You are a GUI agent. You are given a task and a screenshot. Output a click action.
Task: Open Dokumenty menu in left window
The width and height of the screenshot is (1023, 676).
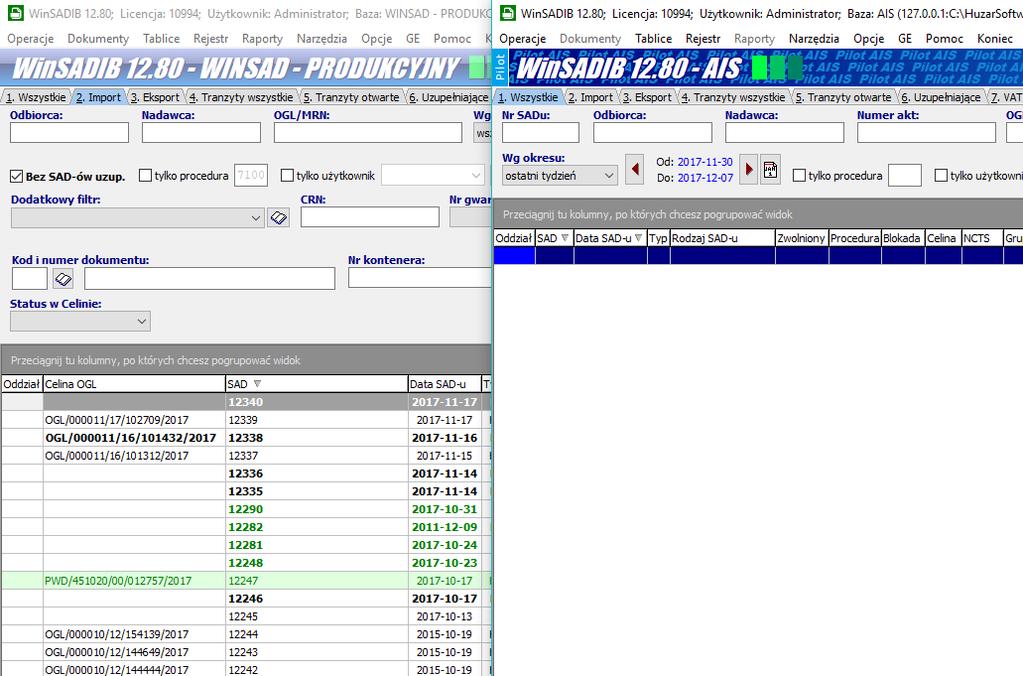99,38
